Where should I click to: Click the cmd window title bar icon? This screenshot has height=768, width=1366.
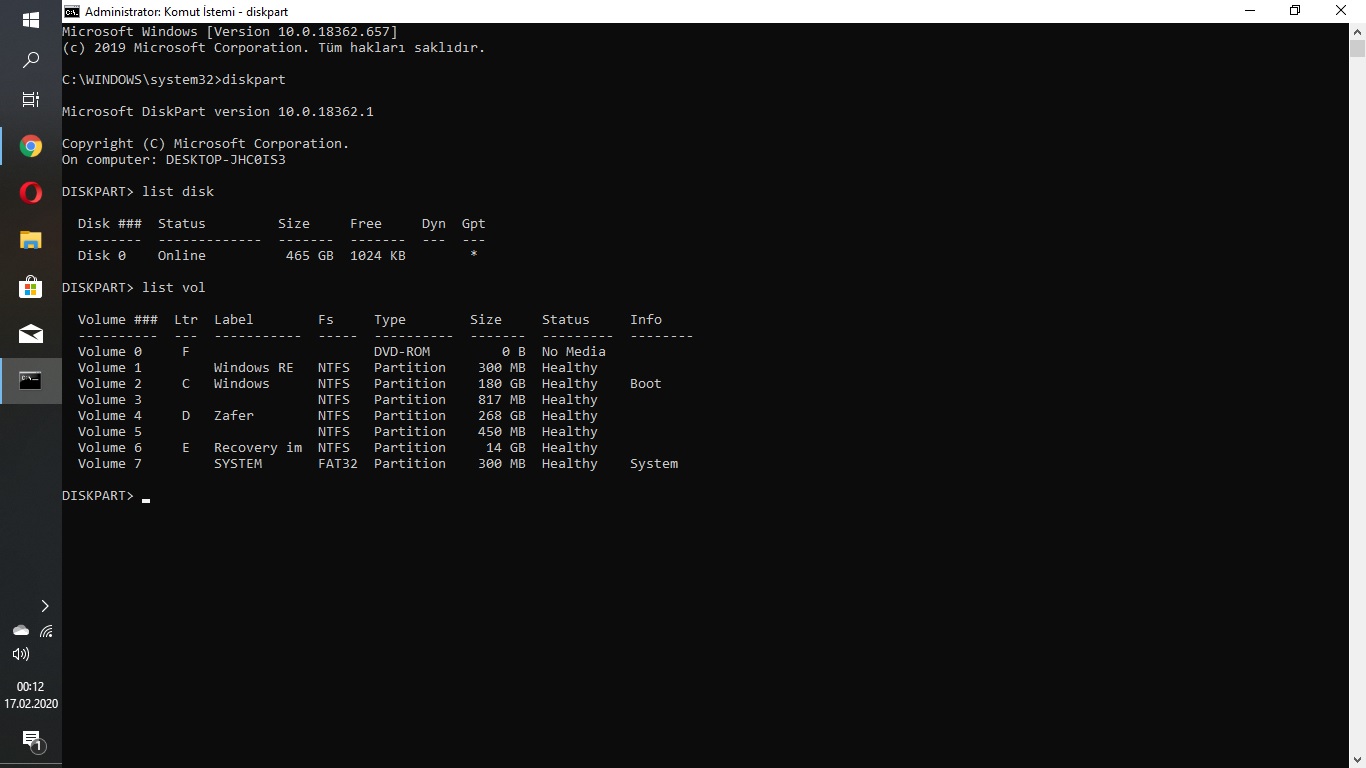pyautogui.click(x=72, y=11)
